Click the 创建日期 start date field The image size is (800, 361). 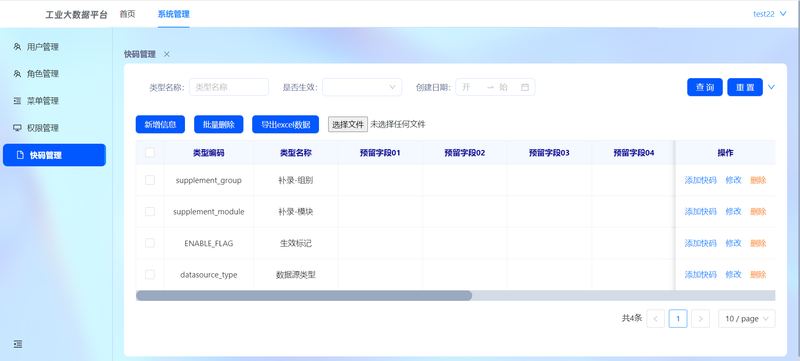(470, 87)
